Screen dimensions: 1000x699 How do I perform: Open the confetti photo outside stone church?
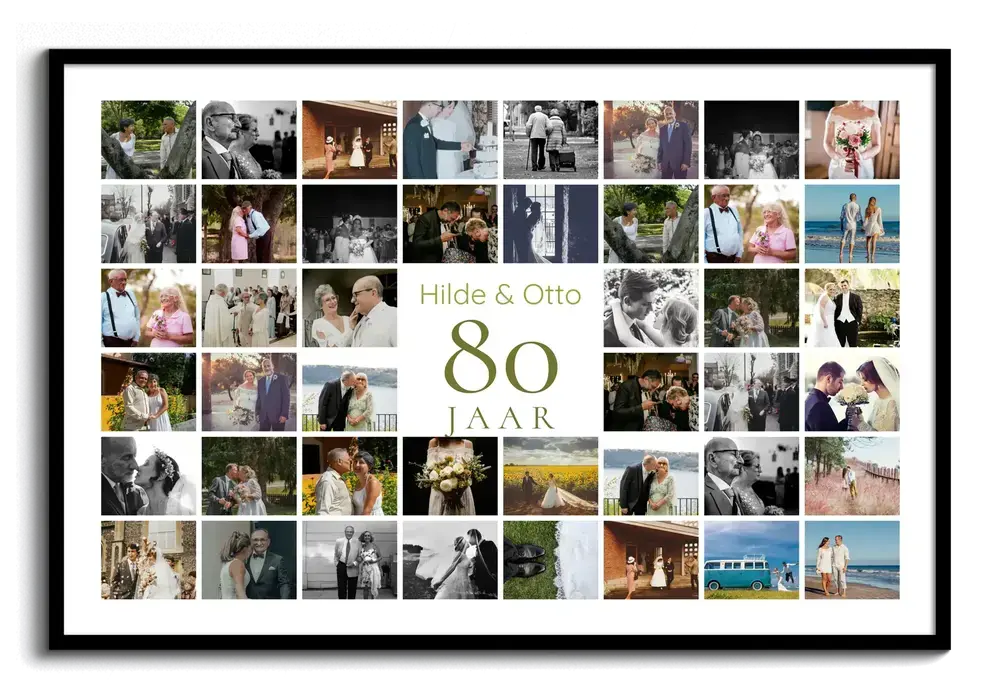click(x=149, y=560)
